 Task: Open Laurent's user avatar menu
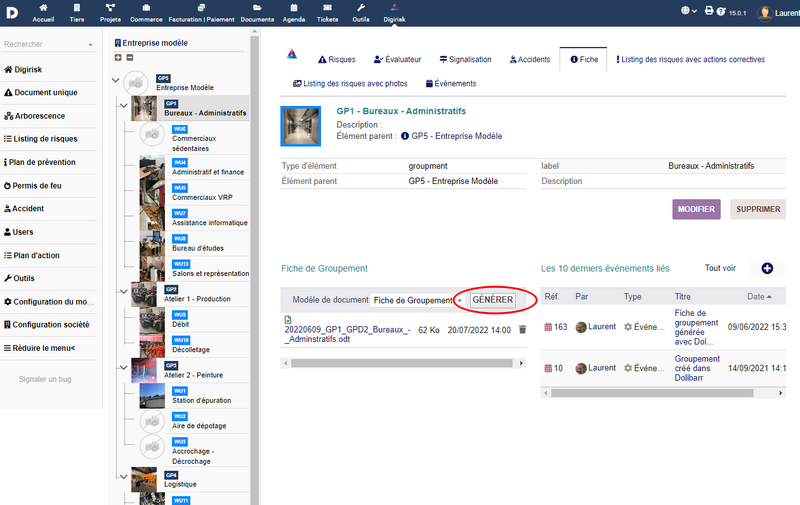pyautogui.click(x=764, y=13)
